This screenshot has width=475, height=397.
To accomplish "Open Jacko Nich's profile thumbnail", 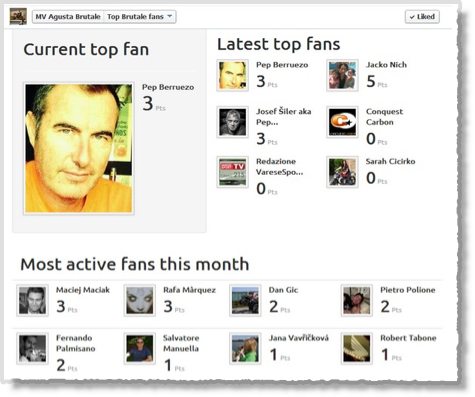I will point(342,75).
